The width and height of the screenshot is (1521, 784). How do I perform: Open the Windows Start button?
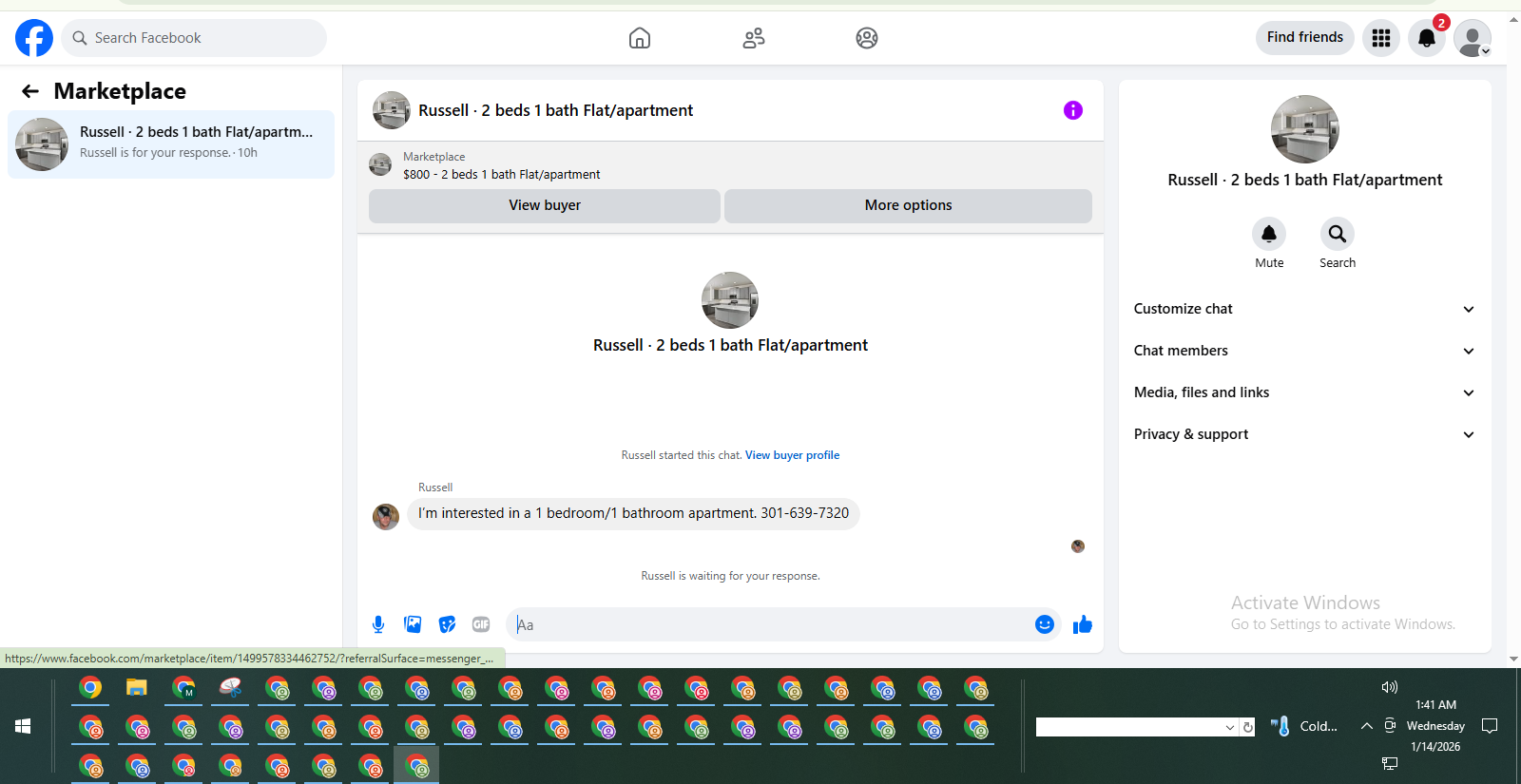(x=23, y=726)
